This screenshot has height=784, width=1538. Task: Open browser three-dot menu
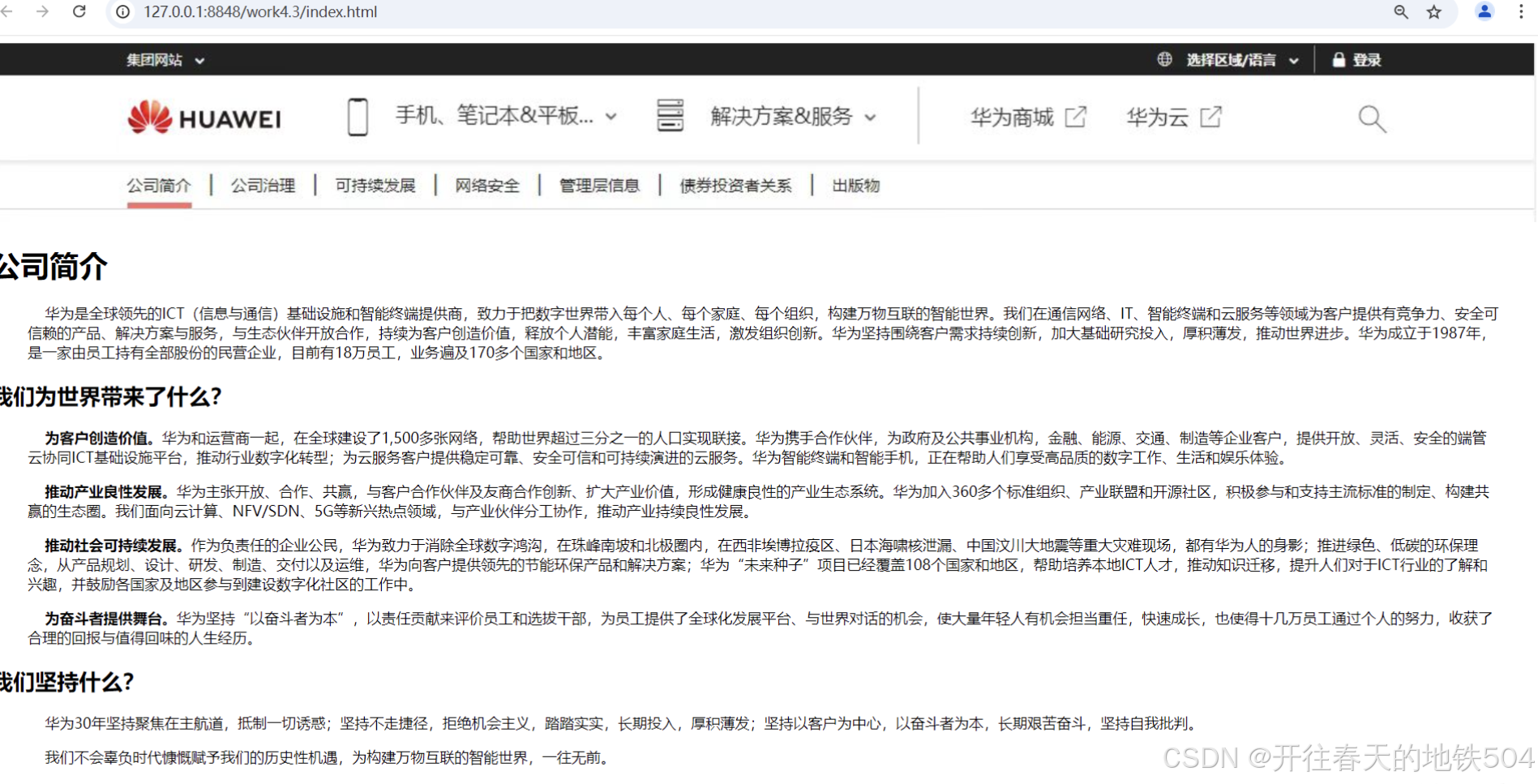pyautogui.click(x=1521, y=11)
